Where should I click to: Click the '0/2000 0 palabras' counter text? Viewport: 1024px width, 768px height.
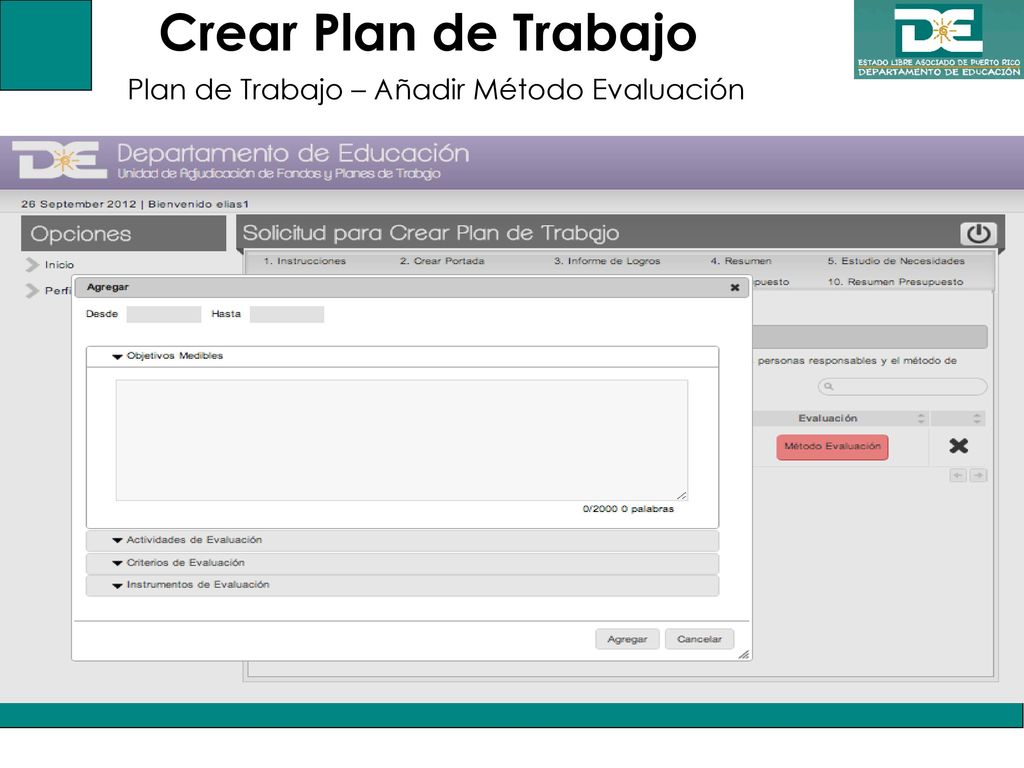pos(628,509)
